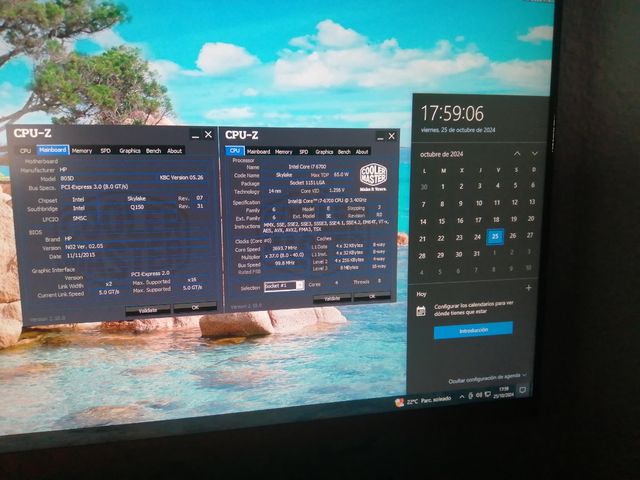Click the Intel Core i7 6700 name field
This screenshot has height=480, width=640.
pyautogui.click(x=307, y=167)
